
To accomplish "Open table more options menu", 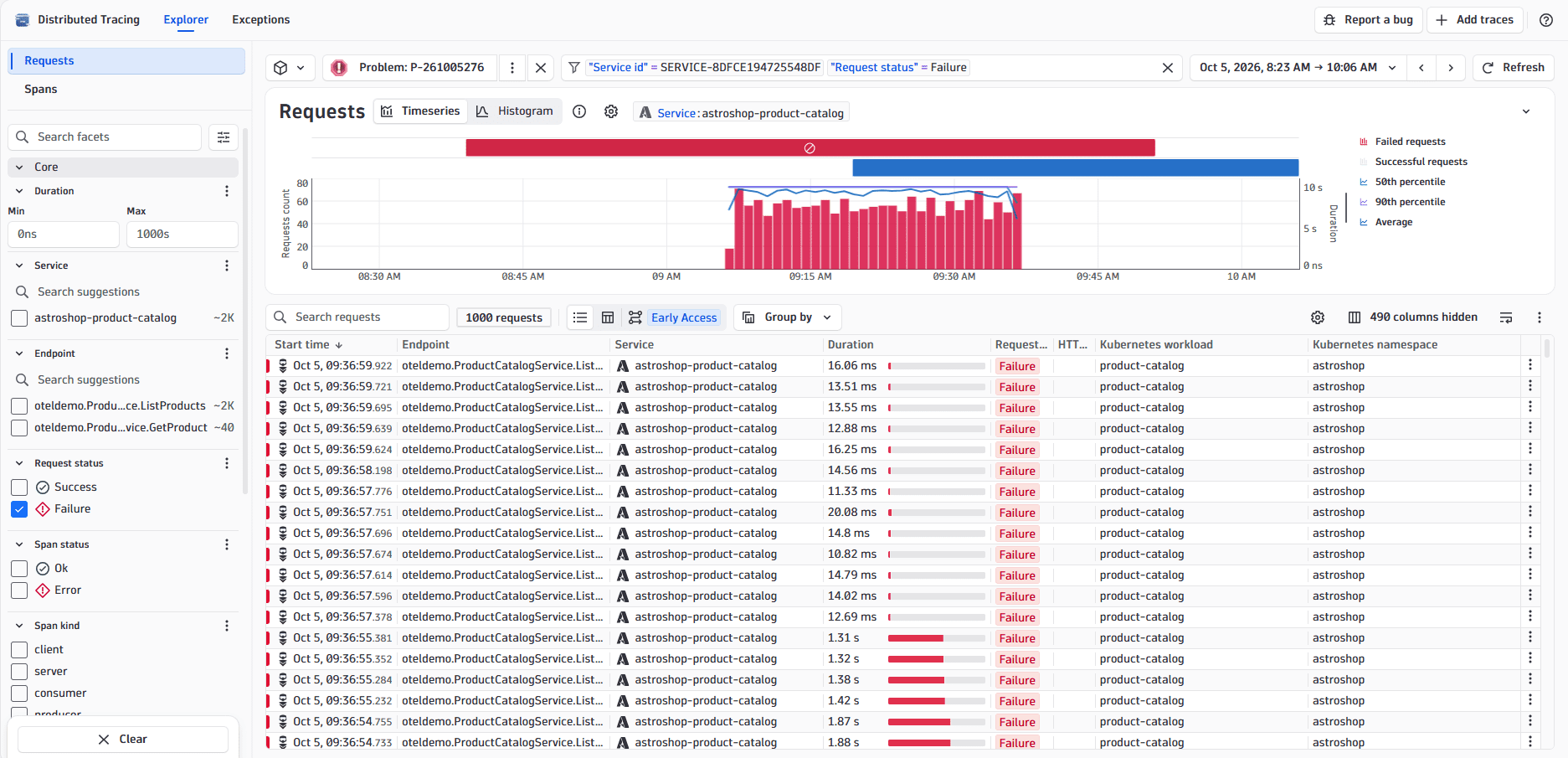I will [1539, 317].
